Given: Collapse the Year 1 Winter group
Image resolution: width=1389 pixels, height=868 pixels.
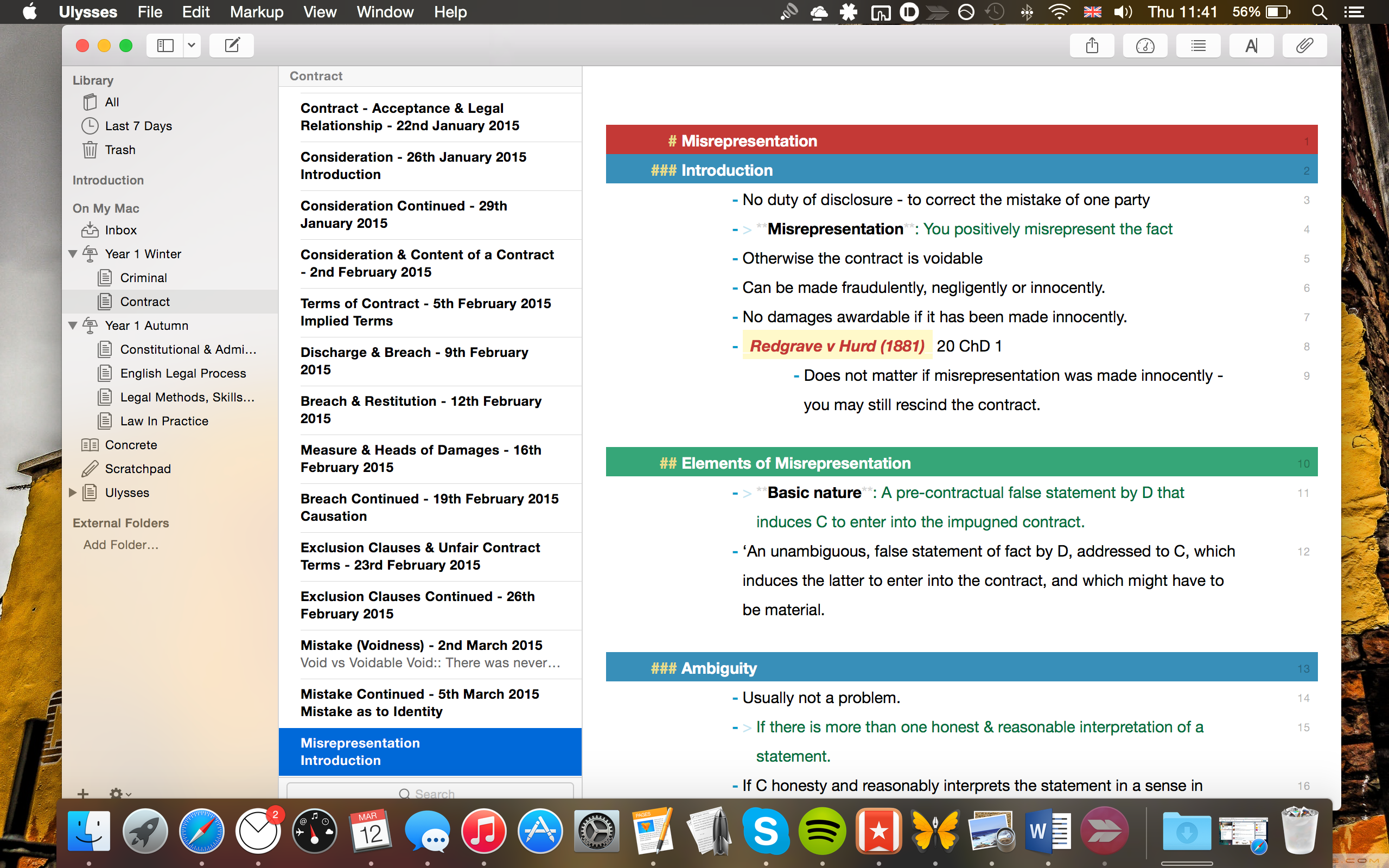Looking at the screenshot, I should click(x=73, y=254).
